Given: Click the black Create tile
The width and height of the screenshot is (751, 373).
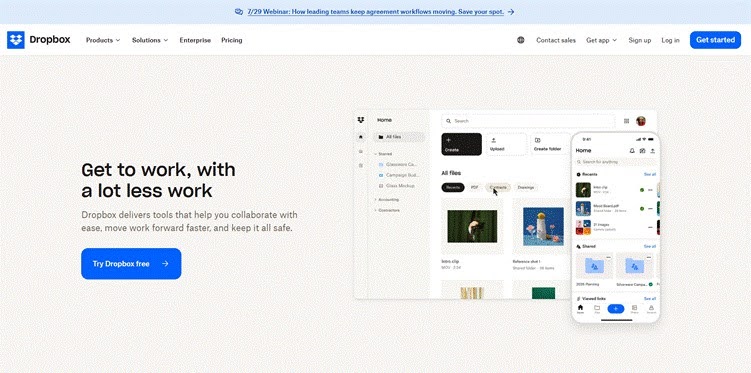Looking at the screenshot, I should (461, 144).
